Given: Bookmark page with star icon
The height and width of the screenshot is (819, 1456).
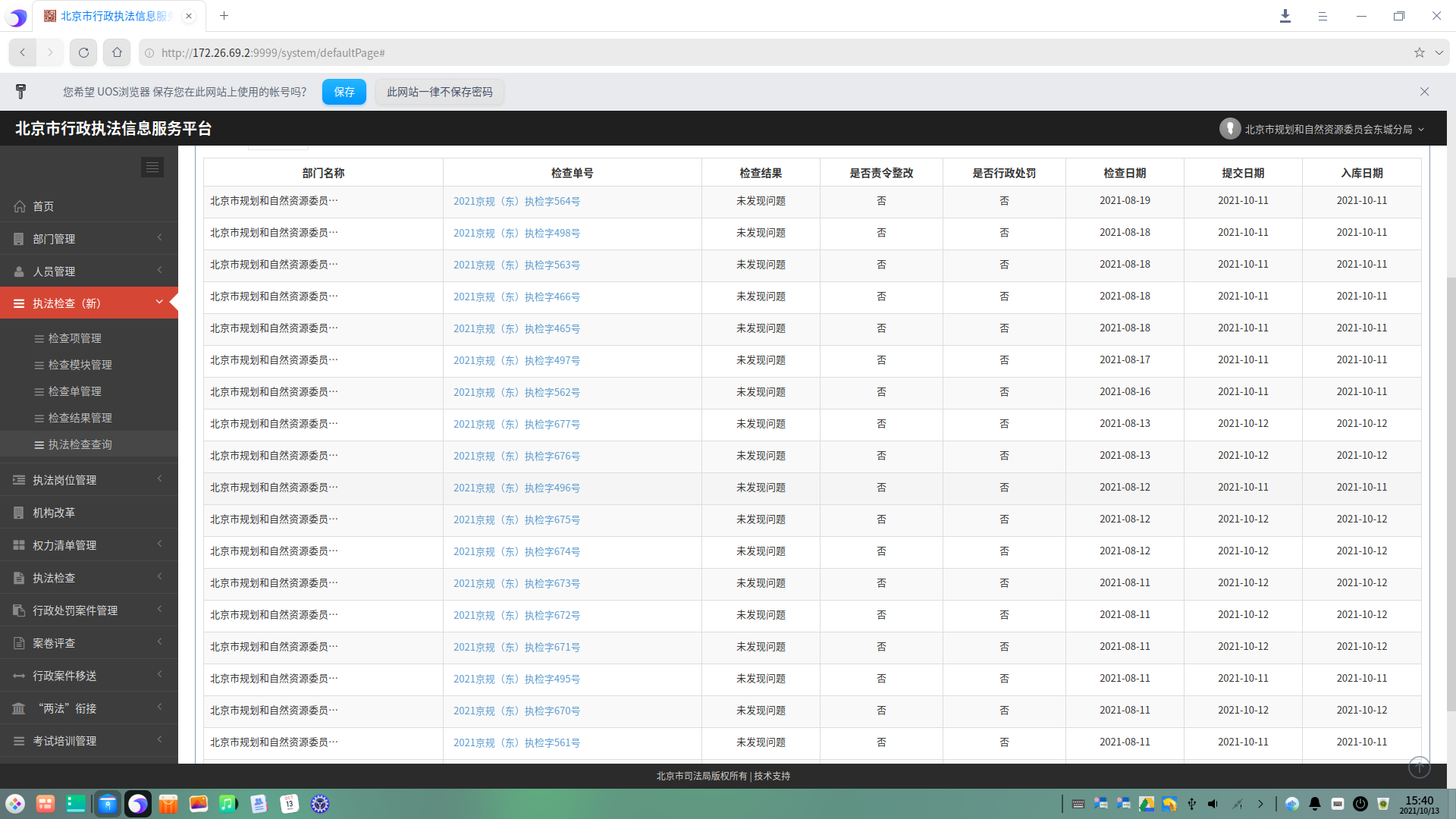Looking at the screenshot, I should [1419, 52].
